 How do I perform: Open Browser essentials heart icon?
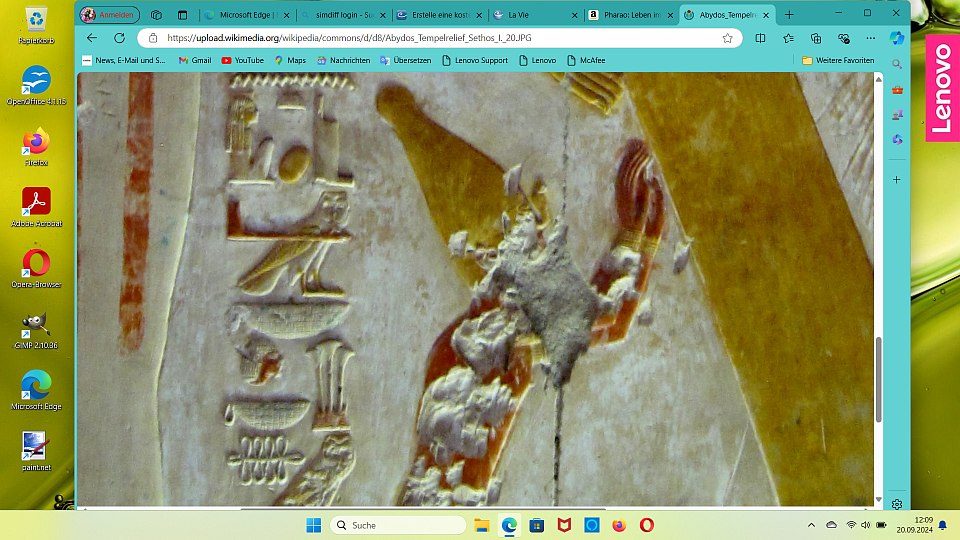coord(844,38)
